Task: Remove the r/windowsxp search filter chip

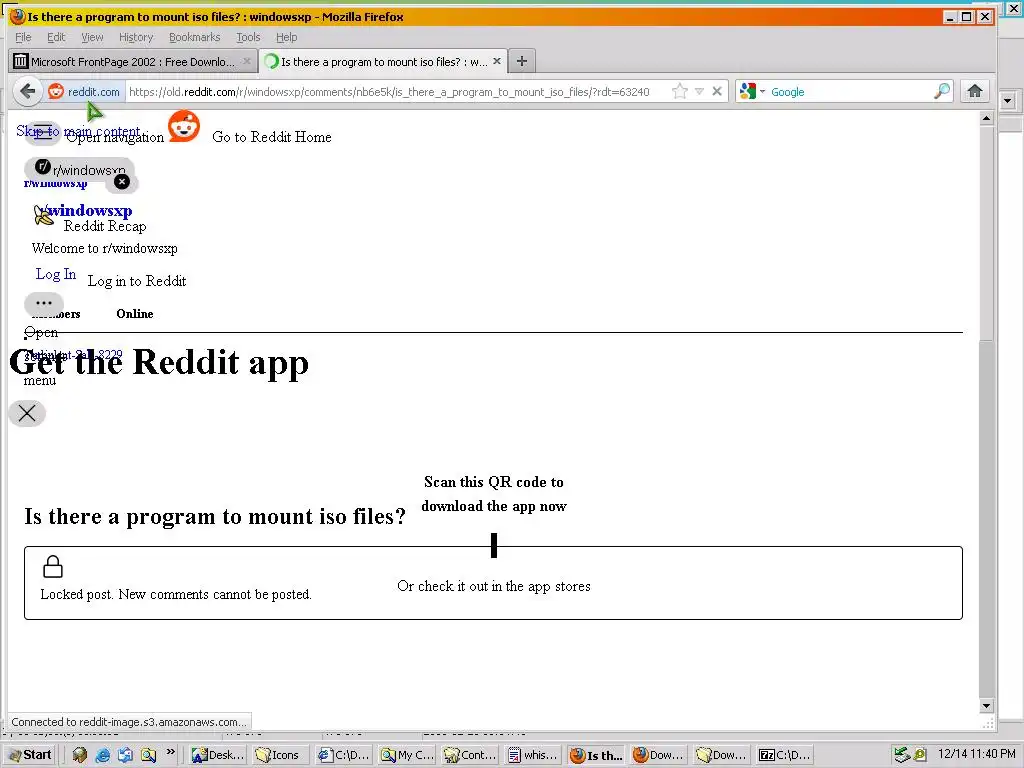Action: point(121,182)
